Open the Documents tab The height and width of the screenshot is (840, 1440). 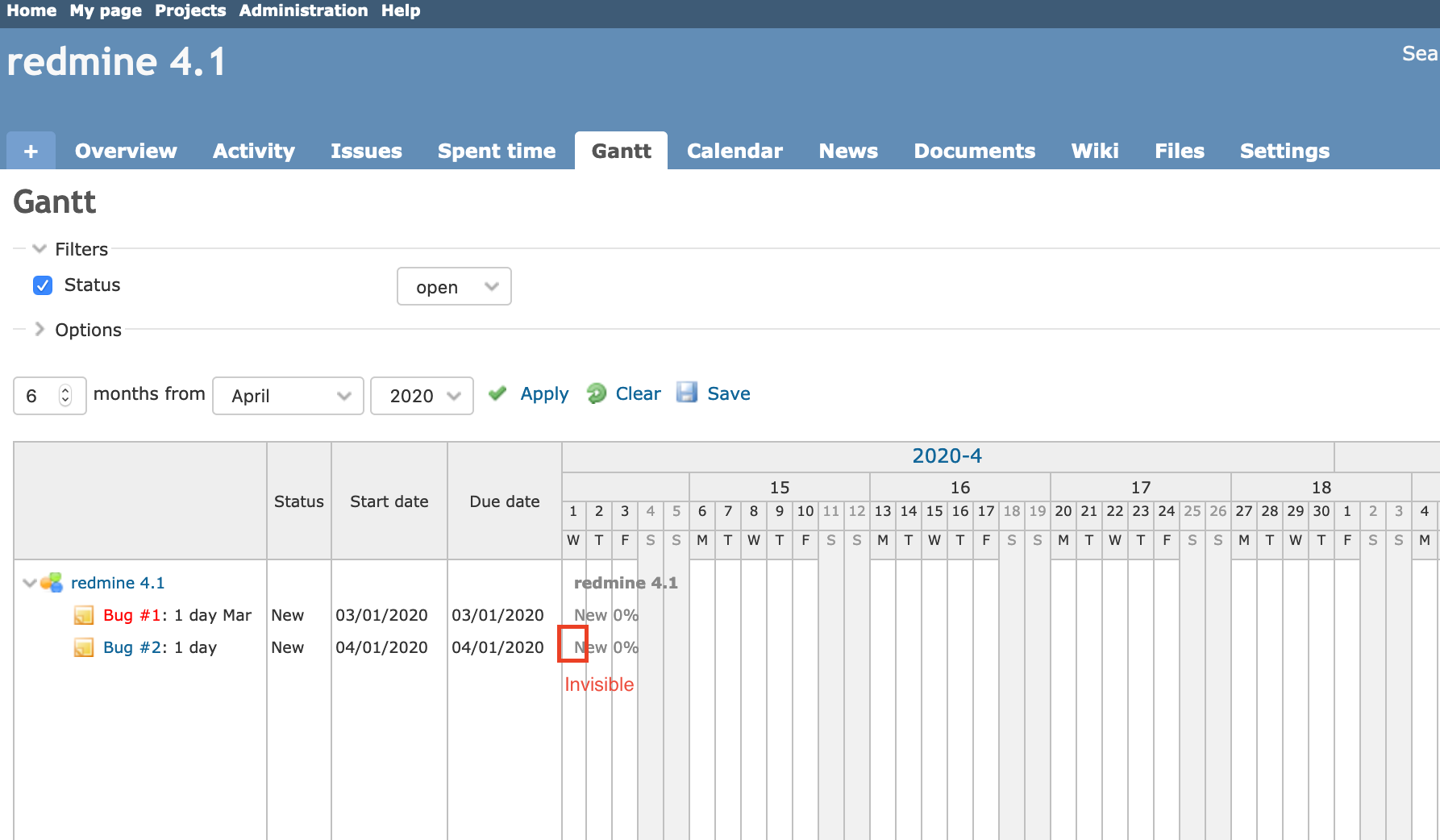974,151
